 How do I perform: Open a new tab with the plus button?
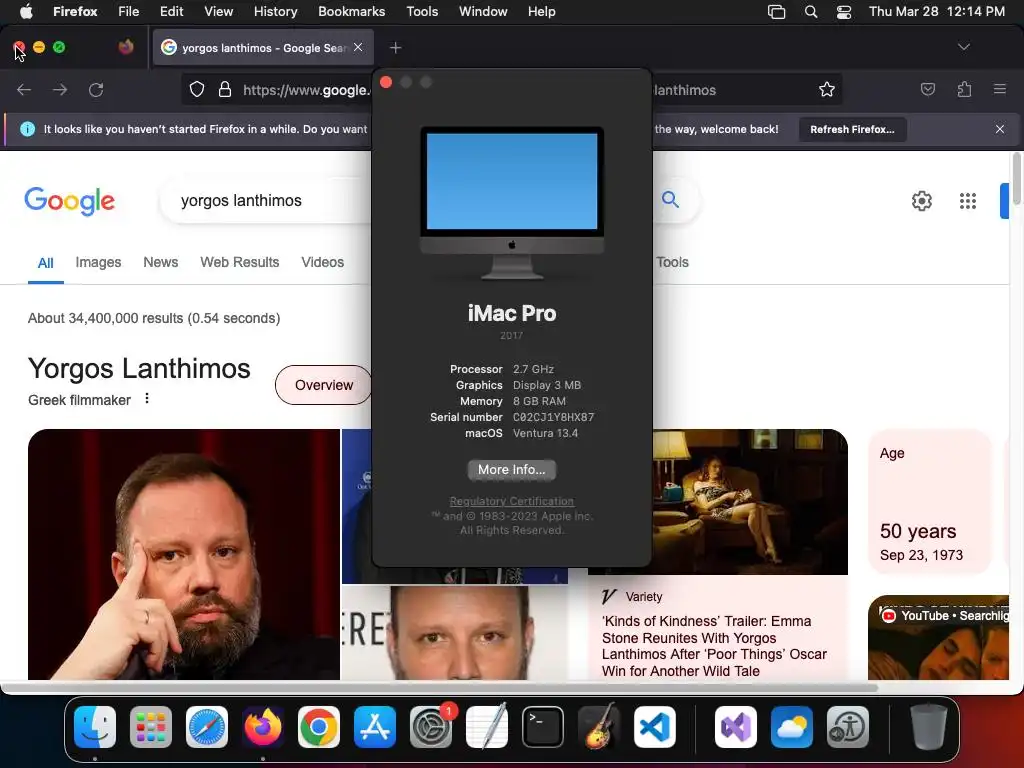tap(395, 48)
